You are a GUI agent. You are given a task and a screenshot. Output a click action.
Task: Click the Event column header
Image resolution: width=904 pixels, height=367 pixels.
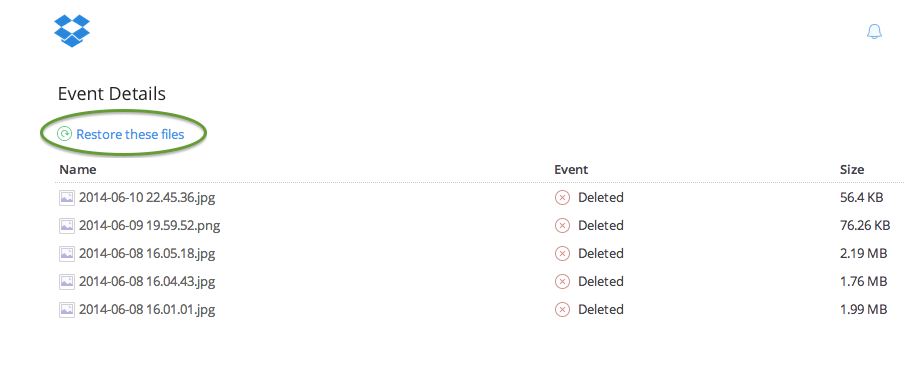click(x=571, y=169)
